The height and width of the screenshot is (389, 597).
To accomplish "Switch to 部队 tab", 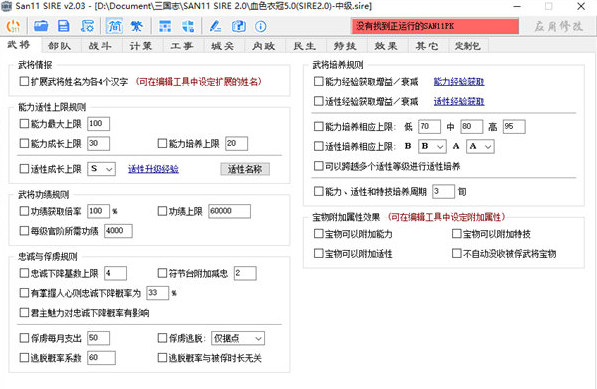I will click(60, 46).
